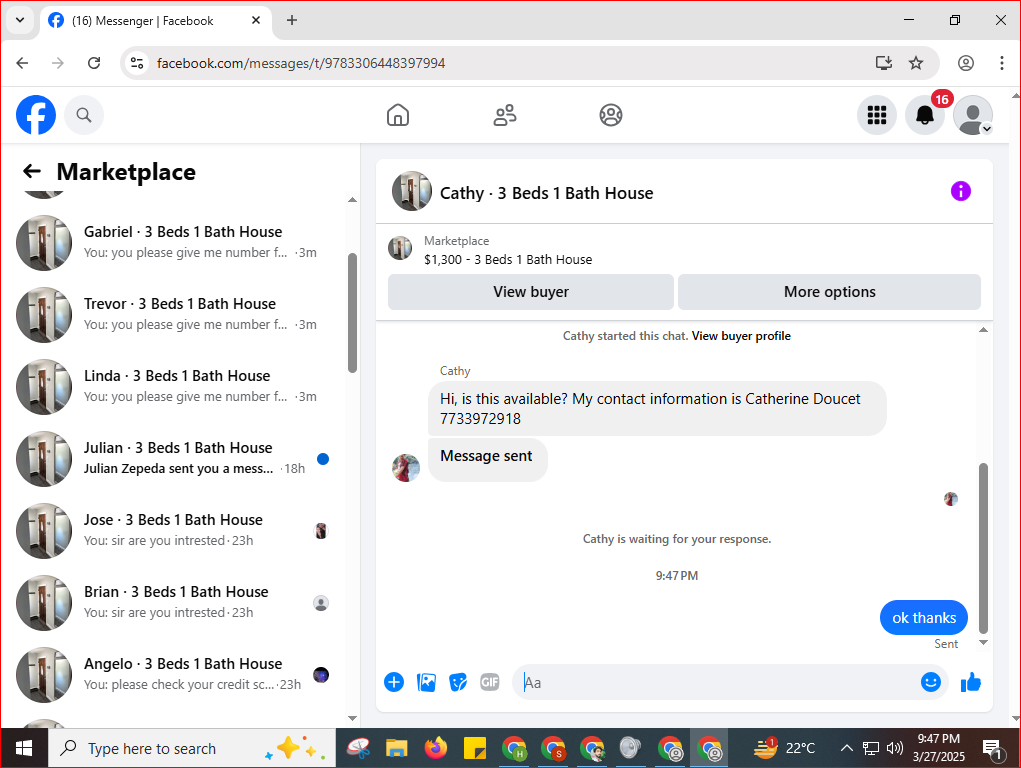
Task: Click the More options button
Action: coord(830,292)
